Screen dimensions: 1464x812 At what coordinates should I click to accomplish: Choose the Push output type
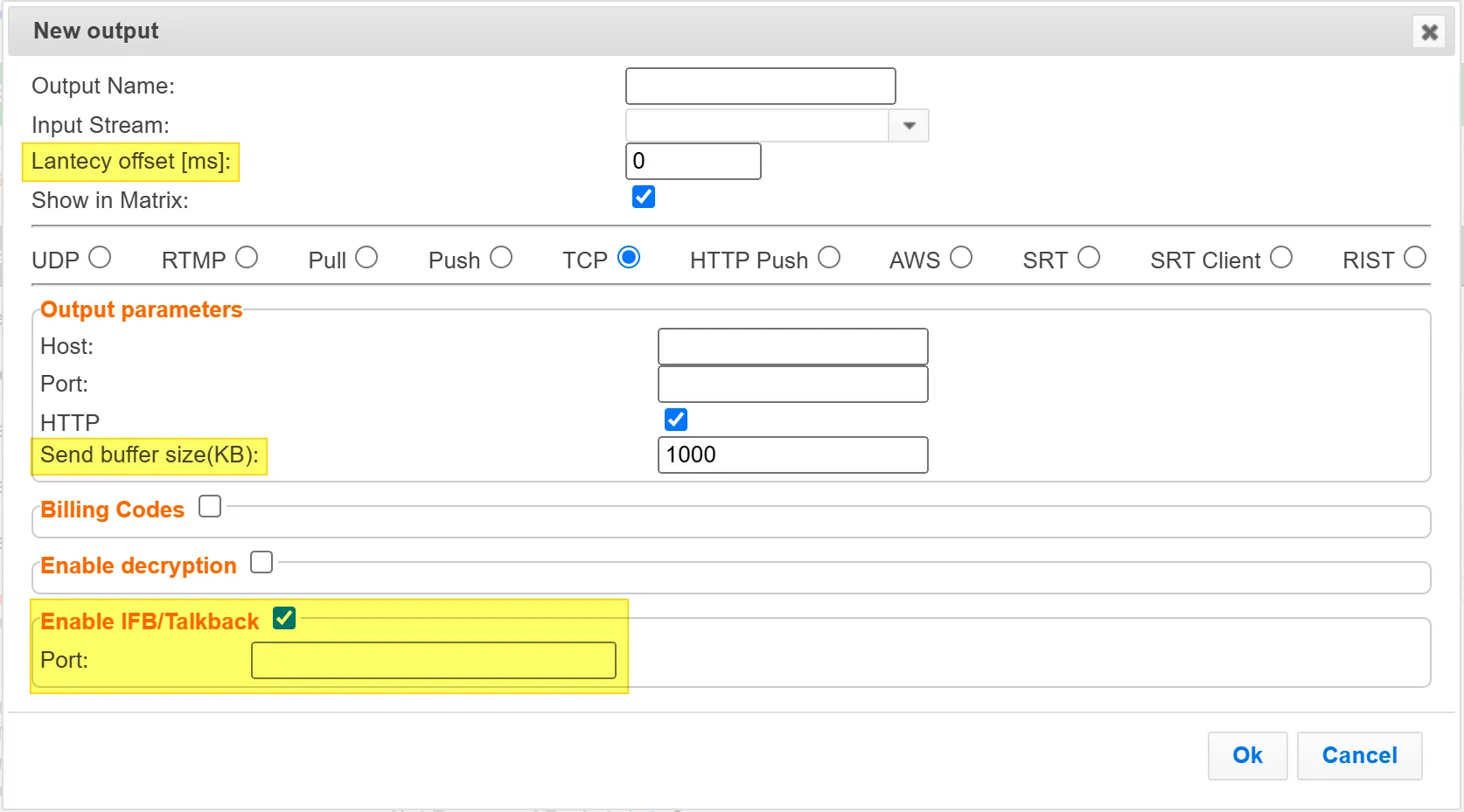coord(501,258)
